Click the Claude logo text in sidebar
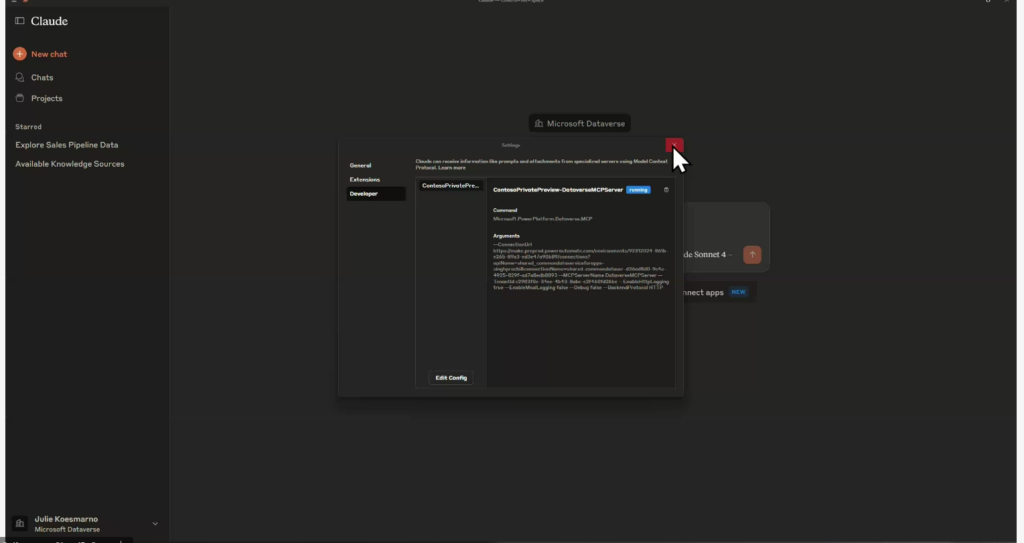The width and height of the screenshot is (1024, 543). [49, 21]
